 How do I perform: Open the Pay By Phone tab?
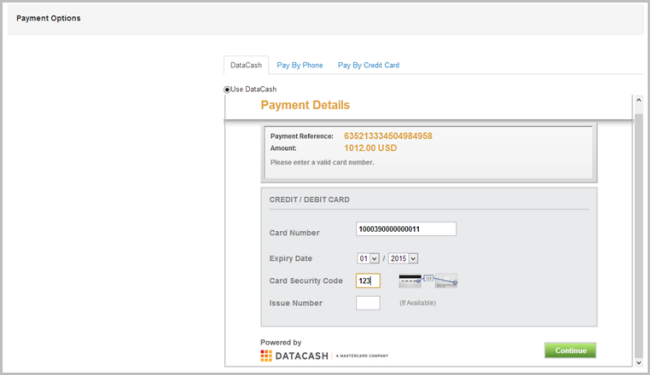(x=300, y=65)
